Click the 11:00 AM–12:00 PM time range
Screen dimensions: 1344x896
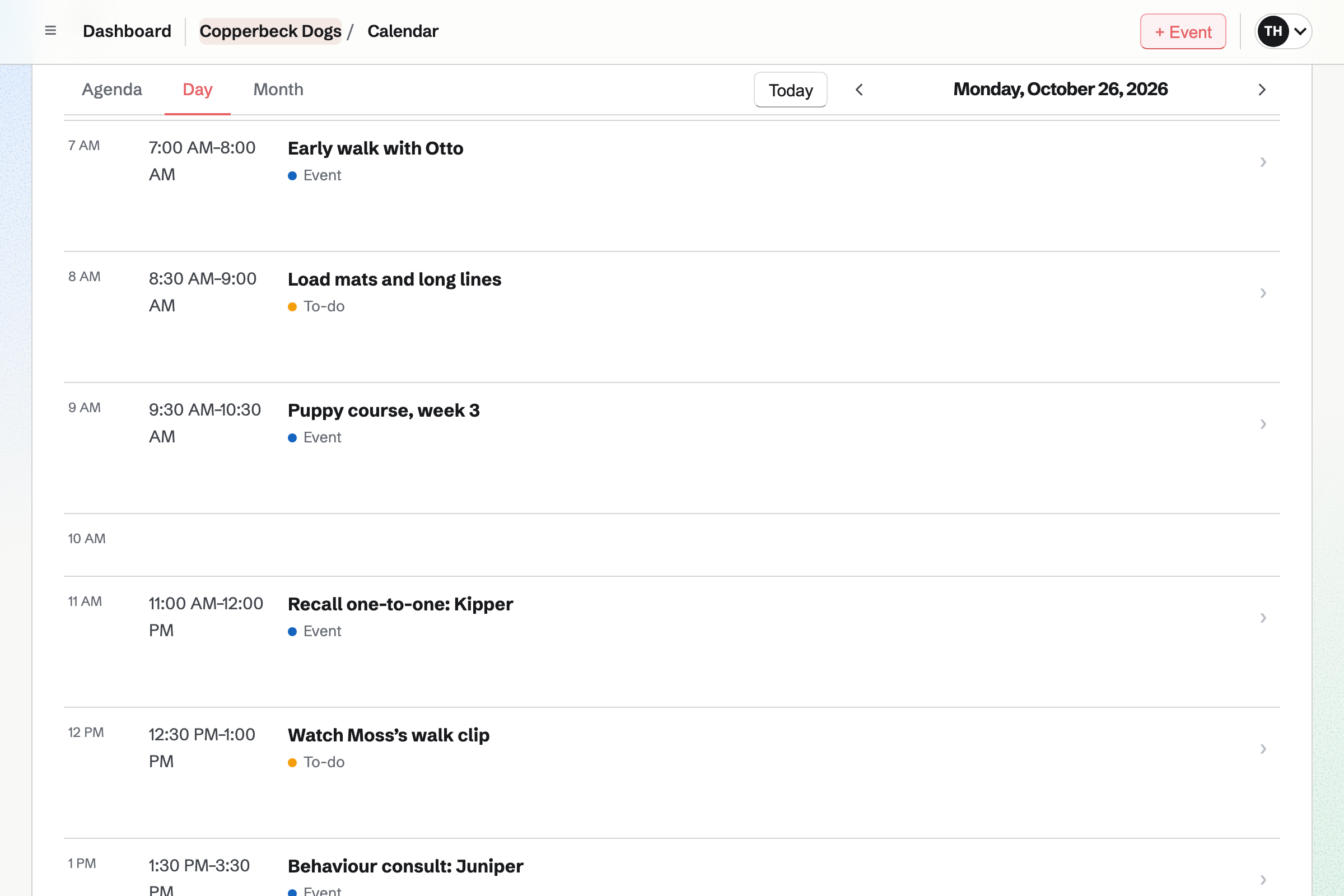(x=206, y=617)
